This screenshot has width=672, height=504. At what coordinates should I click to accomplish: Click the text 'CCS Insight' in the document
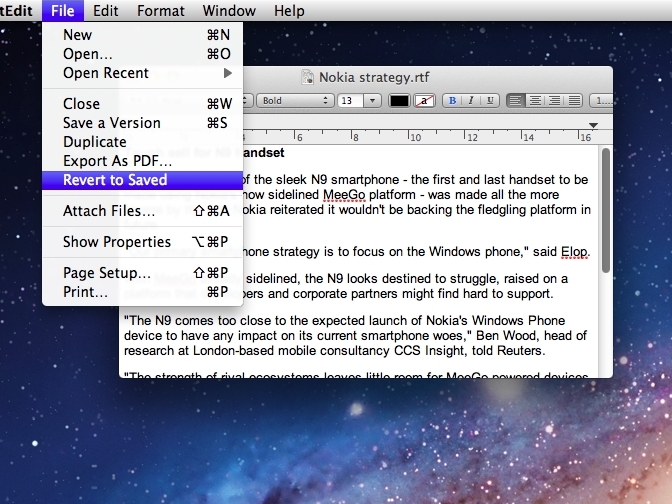click(x=429, y=351)
